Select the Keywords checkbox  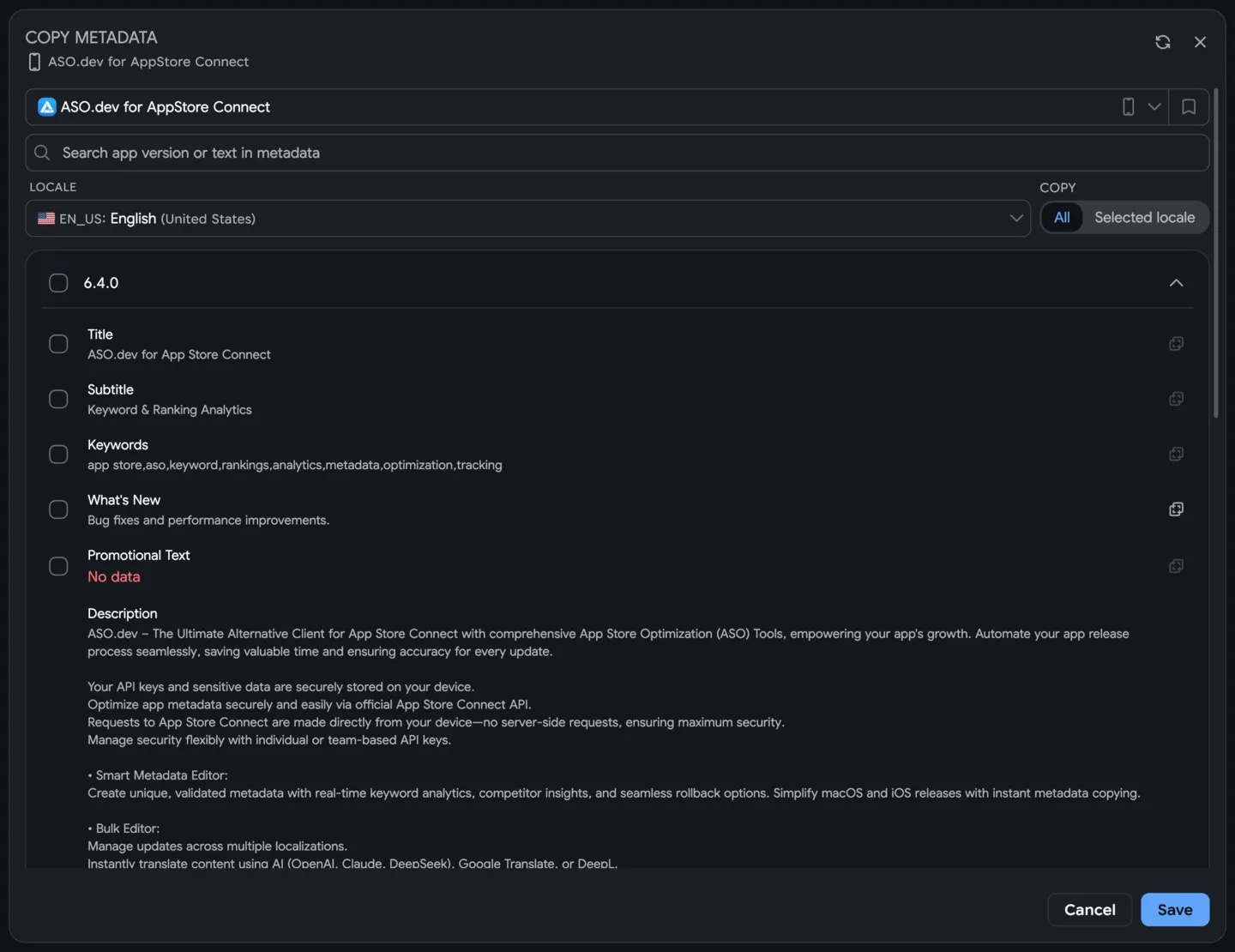[58, 455]
